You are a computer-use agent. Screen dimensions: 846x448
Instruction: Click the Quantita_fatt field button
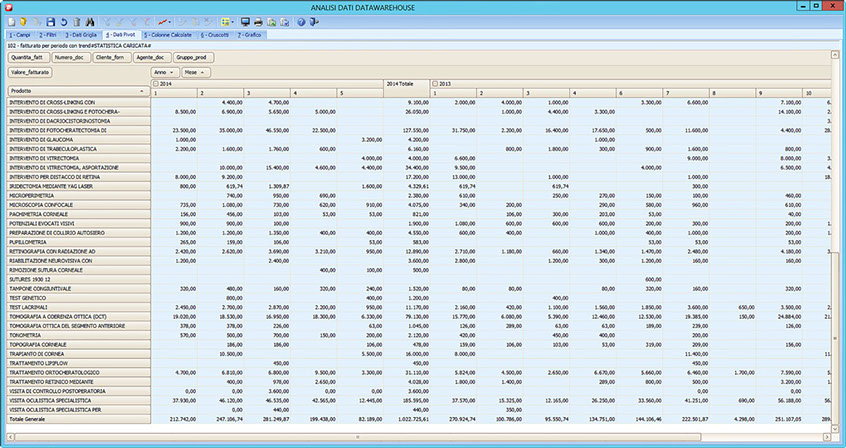27,57
